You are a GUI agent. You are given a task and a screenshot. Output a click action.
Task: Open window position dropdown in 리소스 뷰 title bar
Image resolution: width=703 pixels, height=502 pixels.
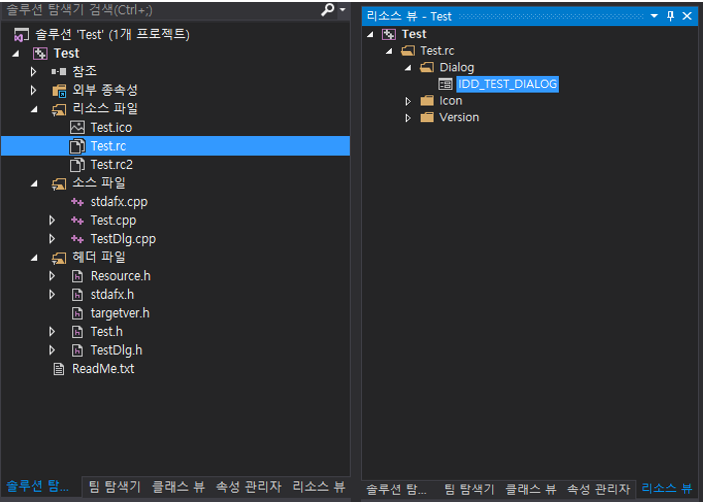point(654,17)
